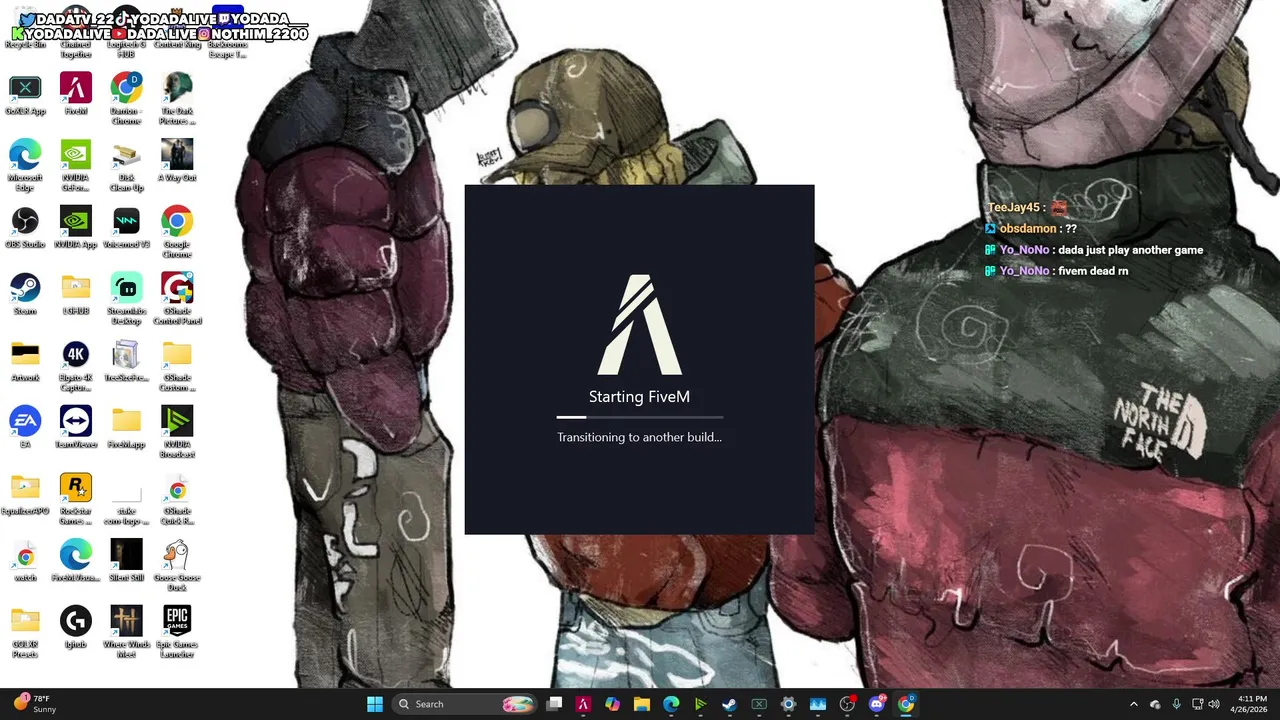Click the FiveM loading progress bar
The width and height of the screenshot is (1280, 720).
(x=640, y=417)
